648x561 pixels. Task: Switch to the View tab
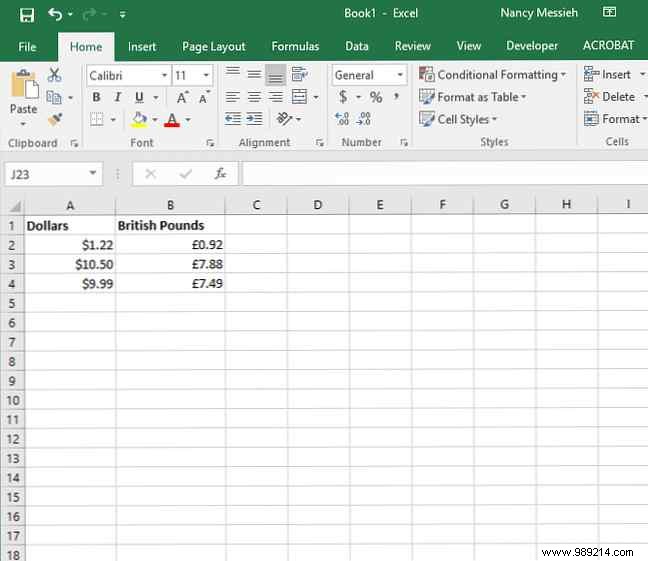[469, 46]
